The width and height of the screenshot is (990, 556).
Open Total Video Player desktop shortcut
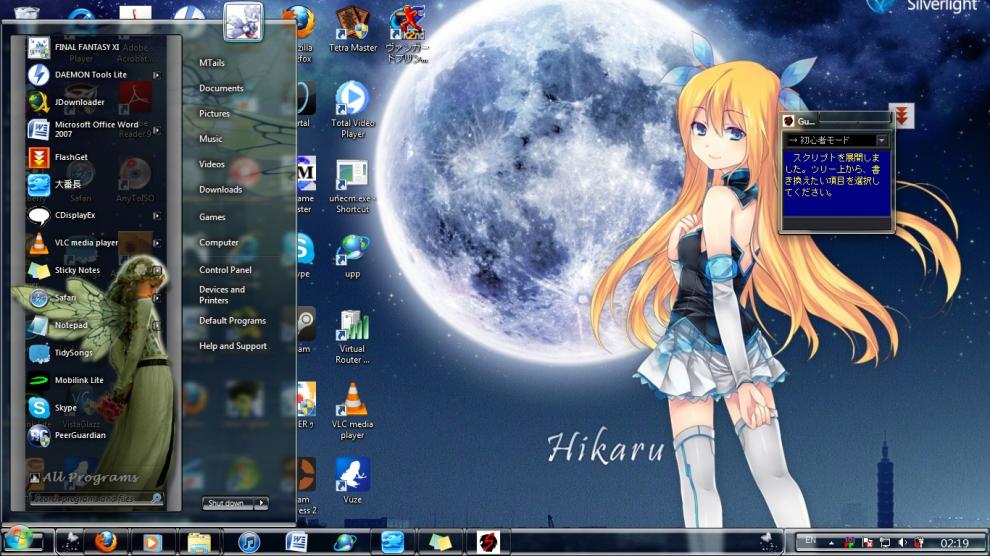(352, 109)
